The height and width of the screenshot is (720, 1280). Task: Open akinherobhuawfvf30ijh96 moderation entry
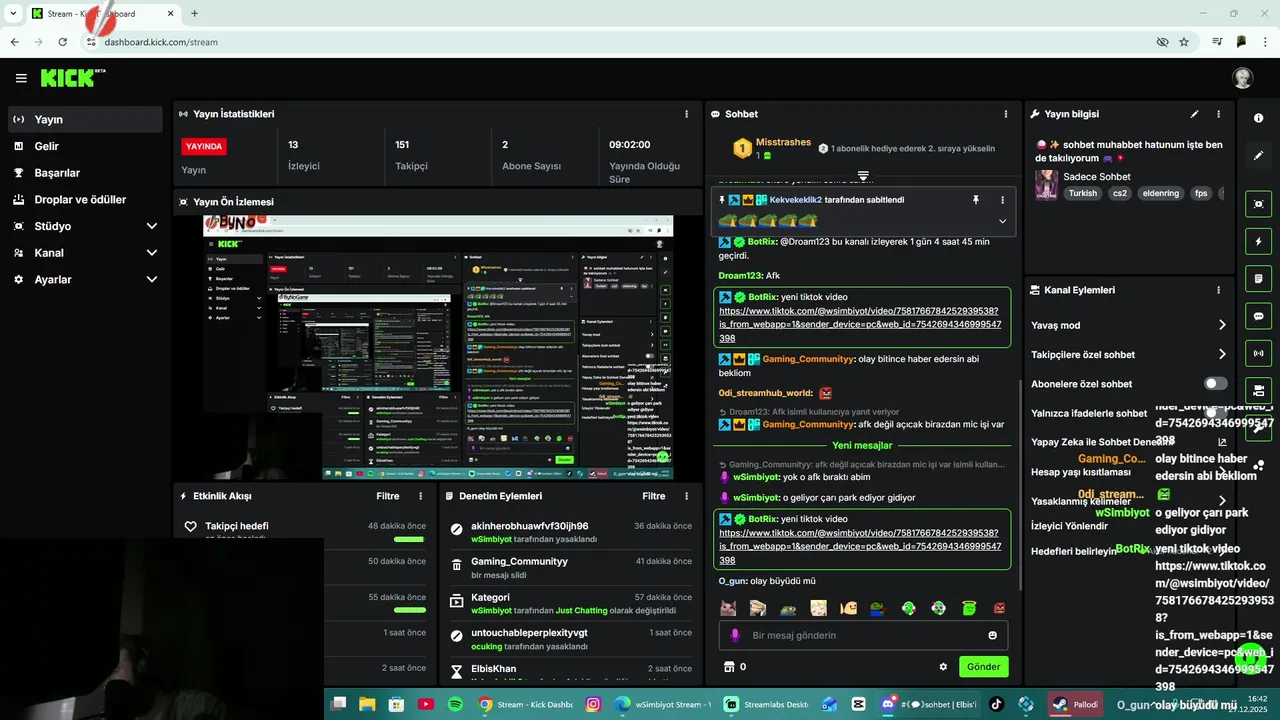[x=572, y=532]
